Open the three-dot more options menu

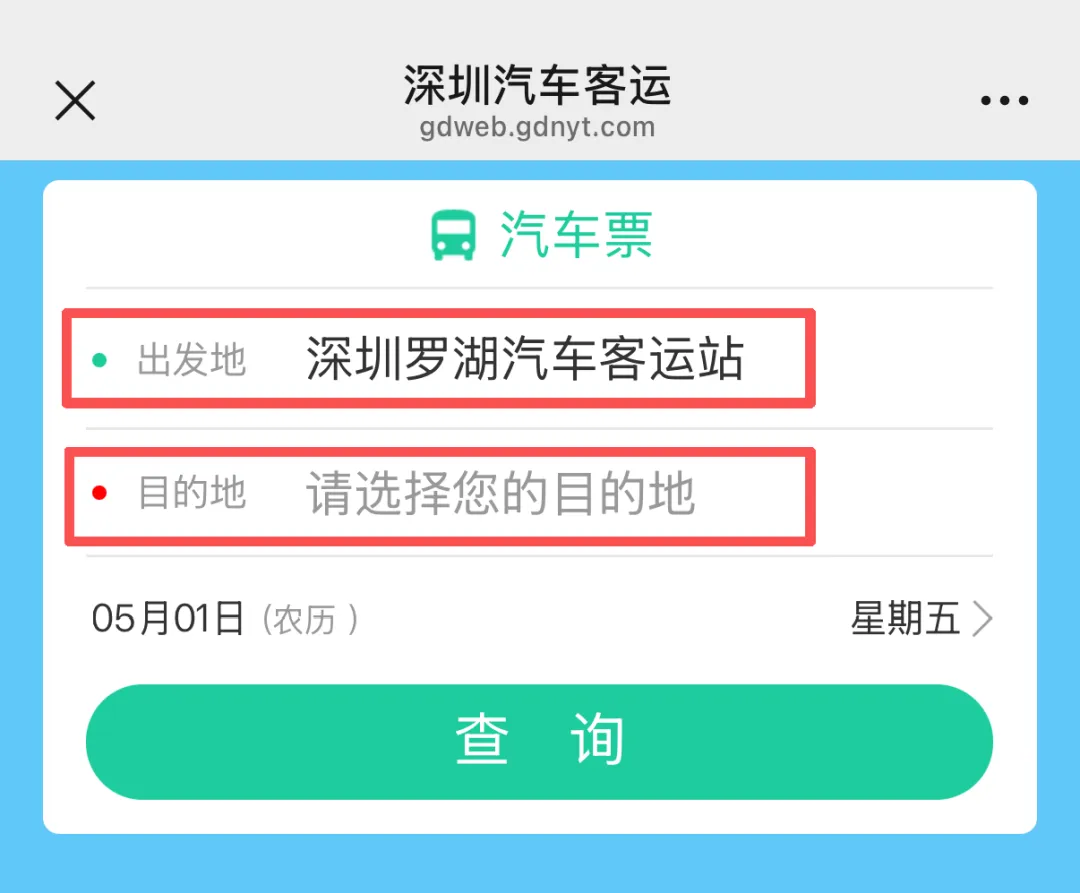click(1004, 101)
